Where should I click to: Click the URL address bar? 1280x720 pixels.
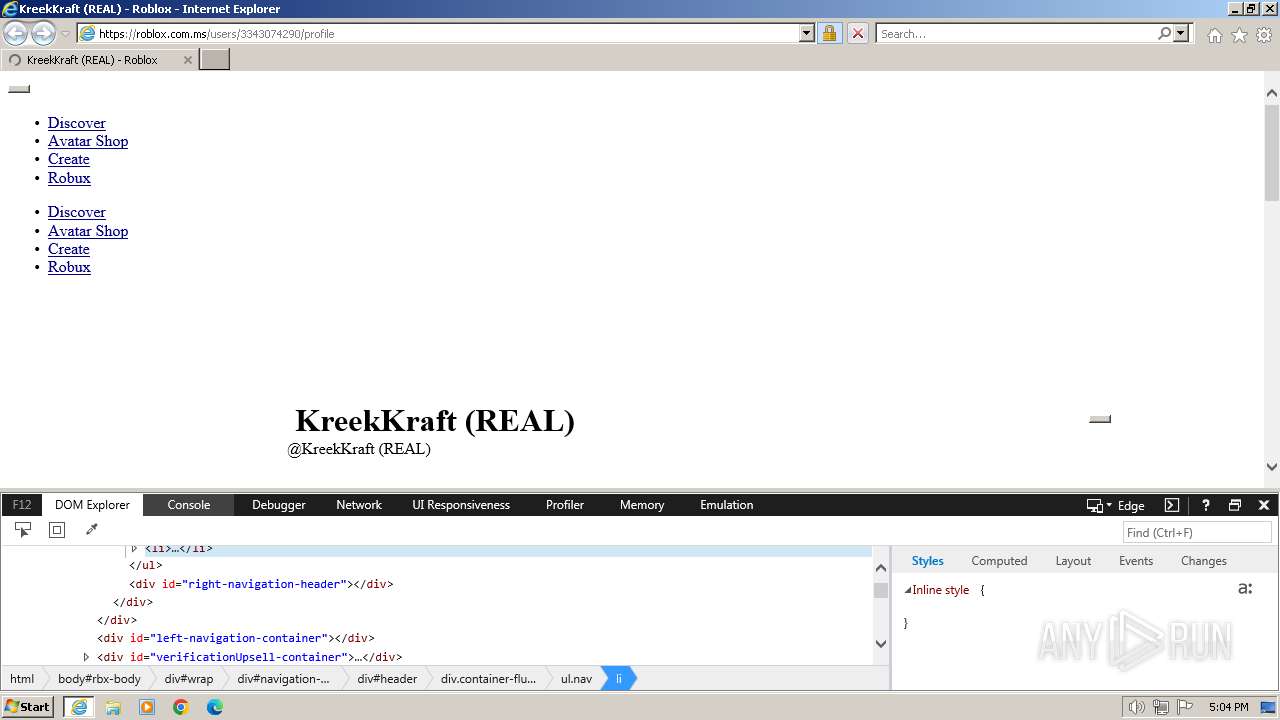447,33
